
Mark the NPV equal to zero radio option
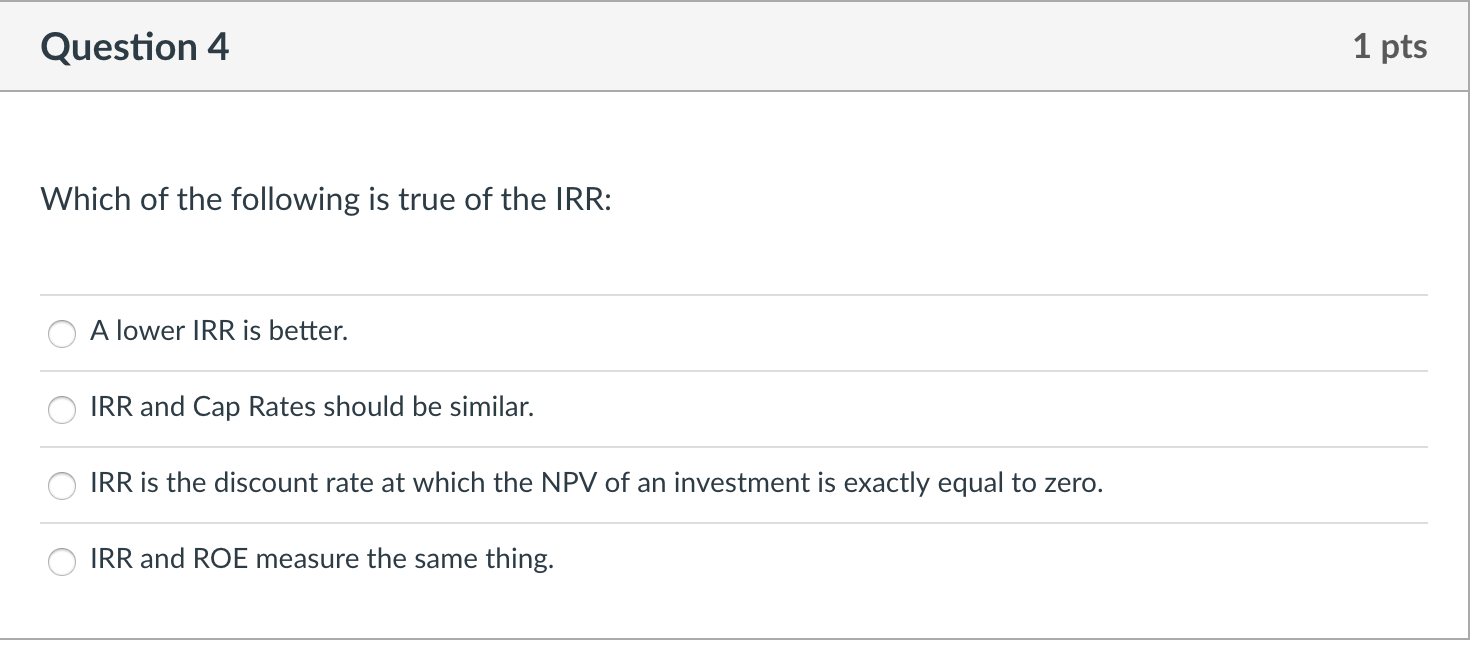[x=62, y=486]
